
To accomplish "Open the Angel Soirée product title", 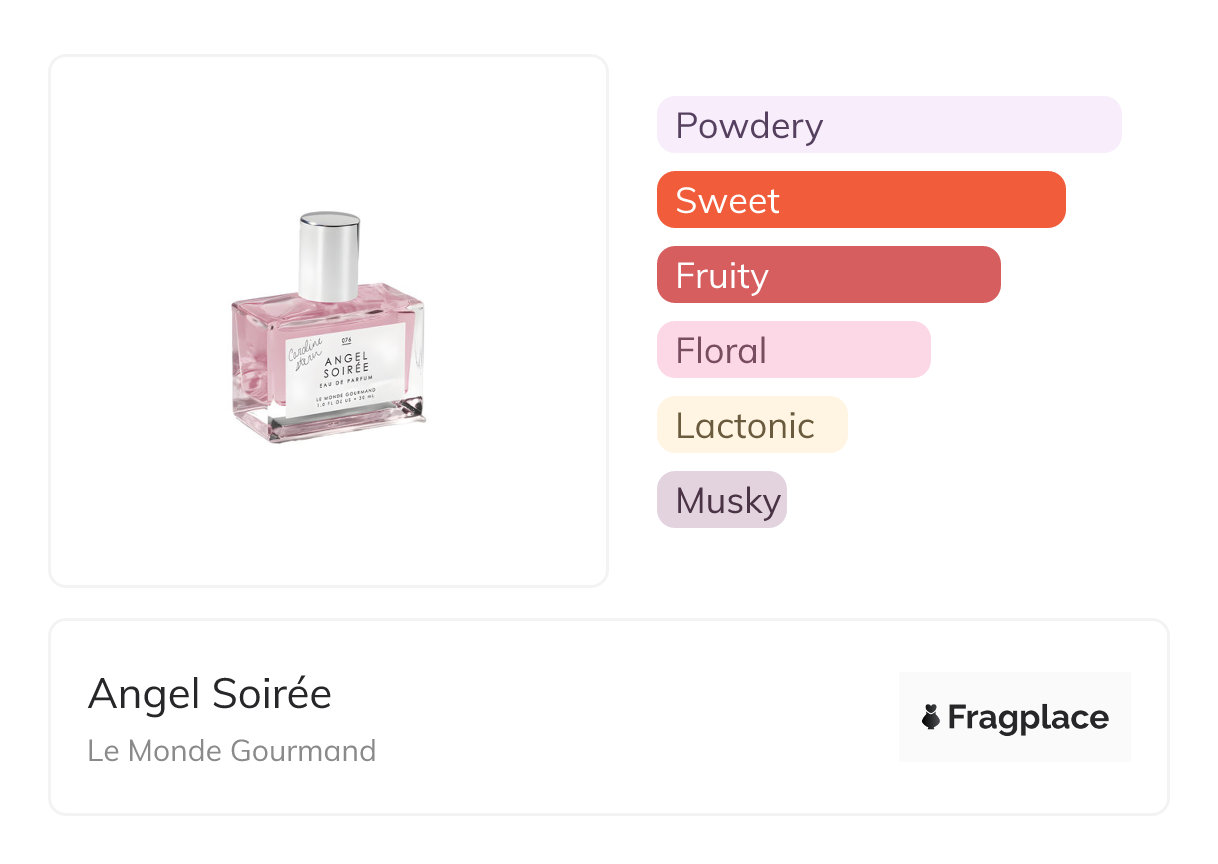I will click(x=209, y=694).
